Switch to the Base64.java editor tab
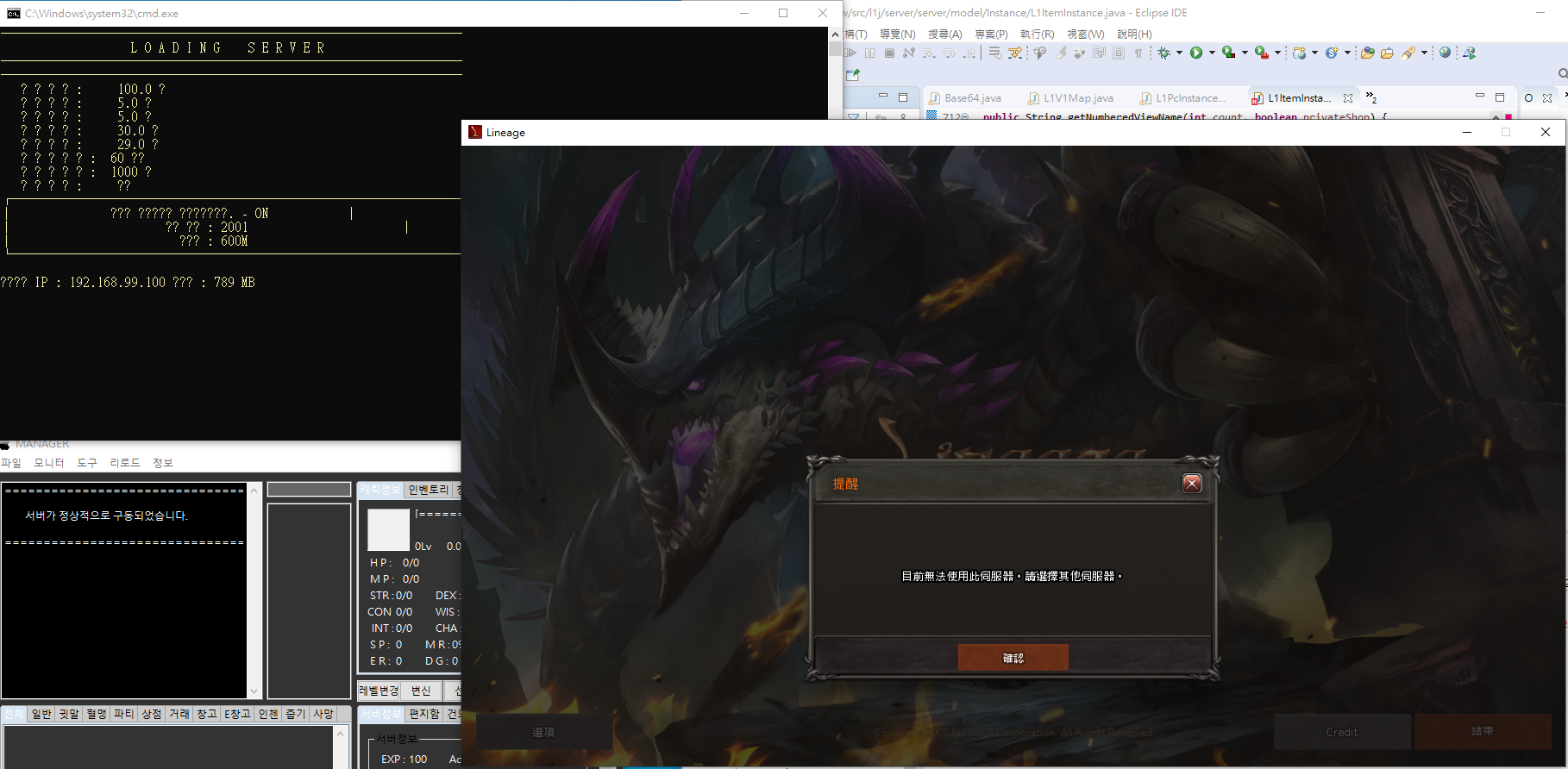1568x769 pixels. (x=965, y=98)
